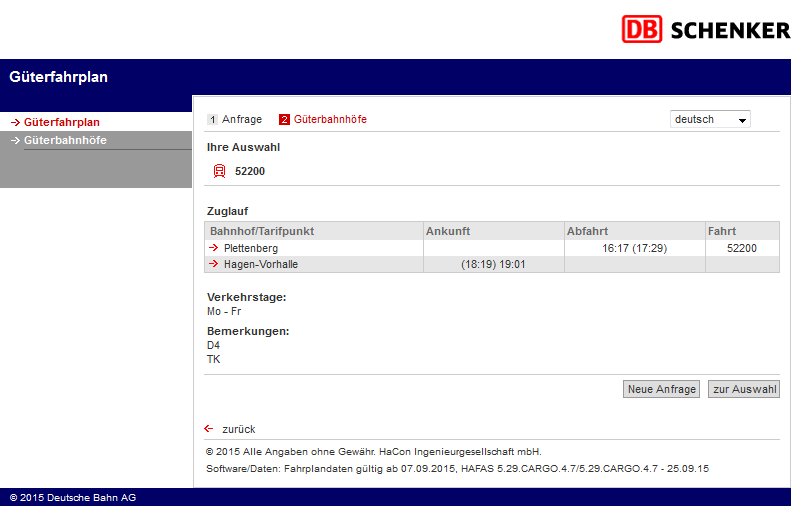This screenshot has width=795, height=512.
Task: Click the DB Schenker logo
Action: pyautogui.click(x=706, y=29)
